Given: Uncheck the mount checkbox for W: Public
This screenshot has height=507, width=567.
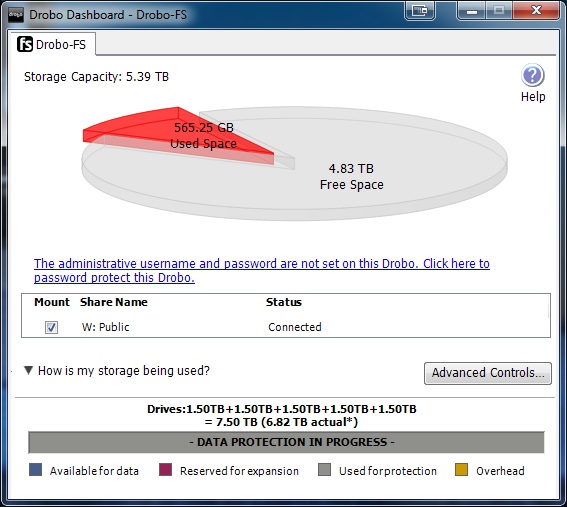Looking at the screenshot, I should (51, 327).
